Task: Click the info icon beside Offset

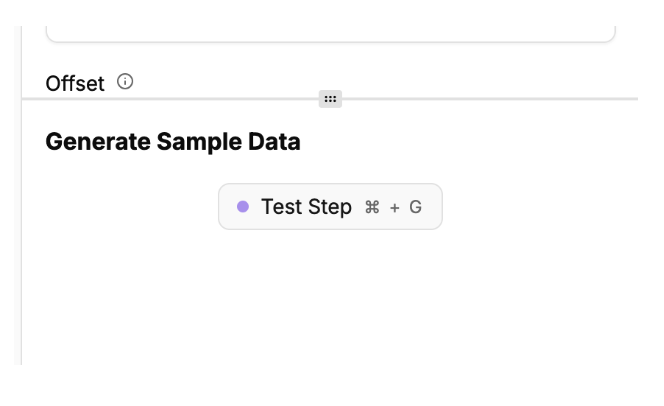Action: pos(125,82)
